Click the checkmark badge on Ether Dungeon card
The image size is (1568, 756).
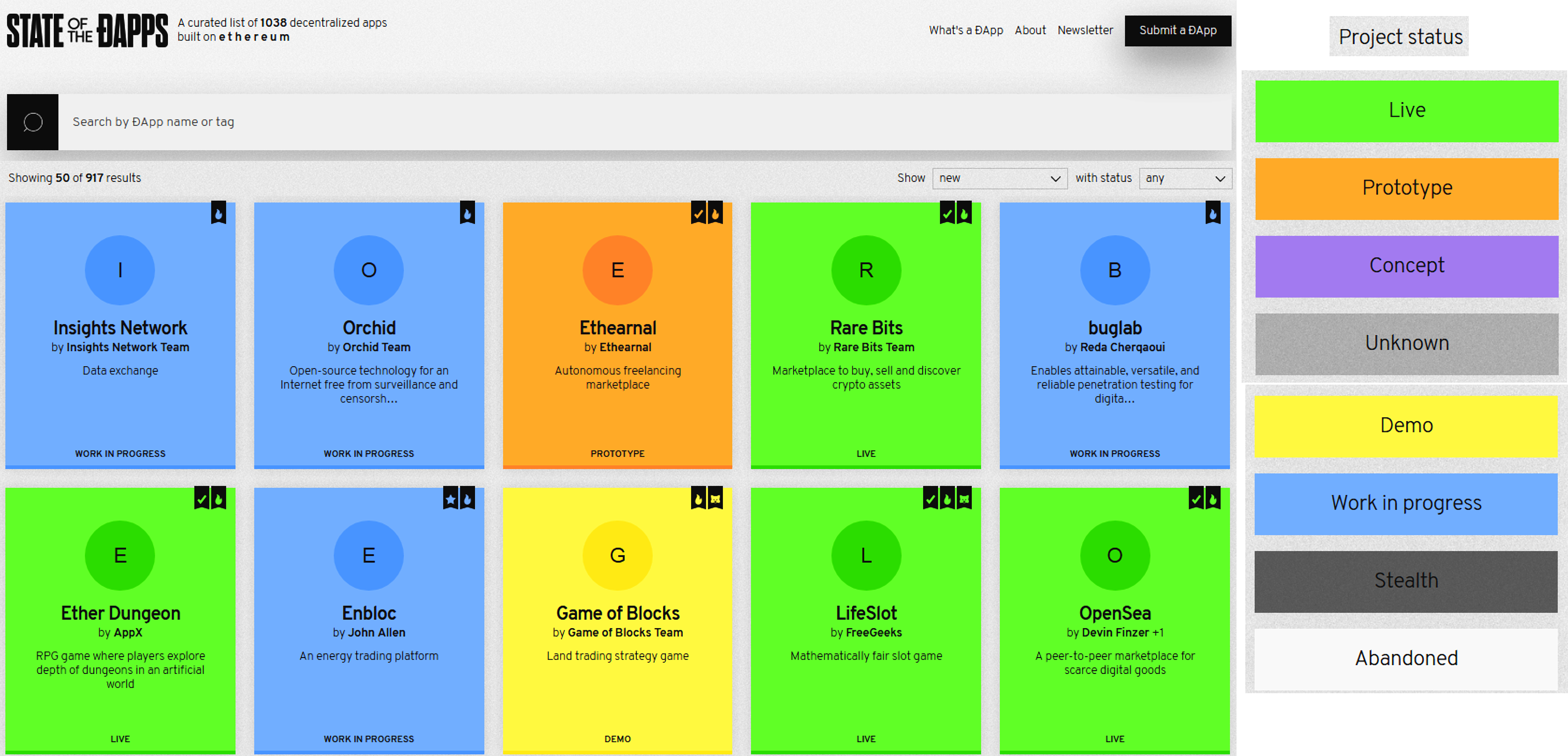pyautogui.click(x=202, y=498)
